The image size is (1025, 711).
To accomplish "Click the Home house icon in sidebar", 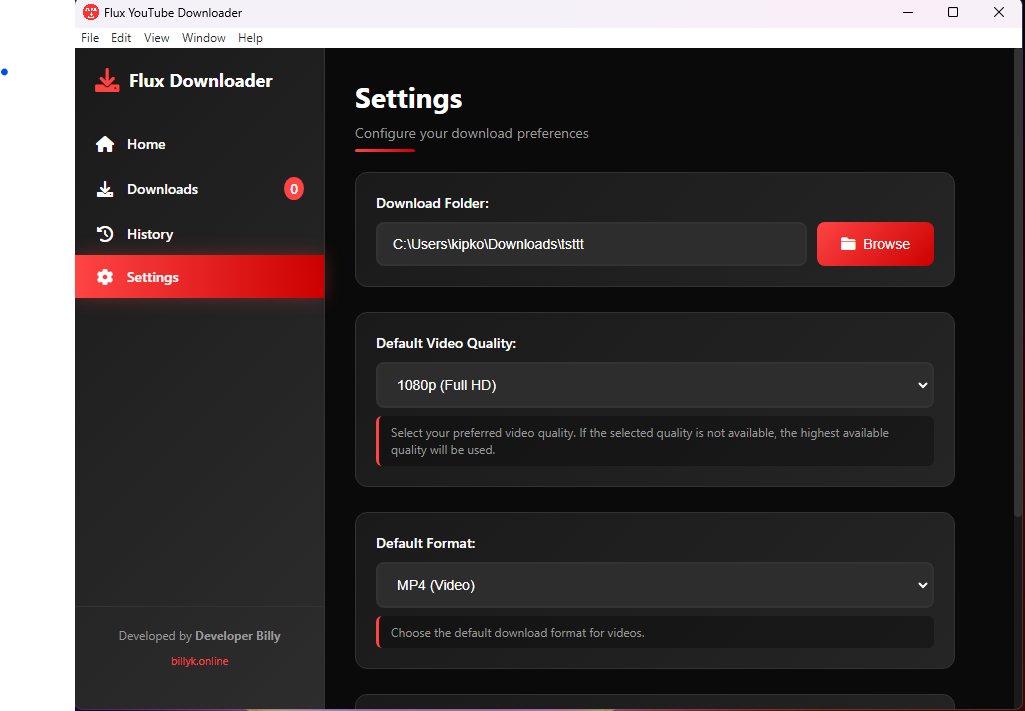I will click(105, 144).
